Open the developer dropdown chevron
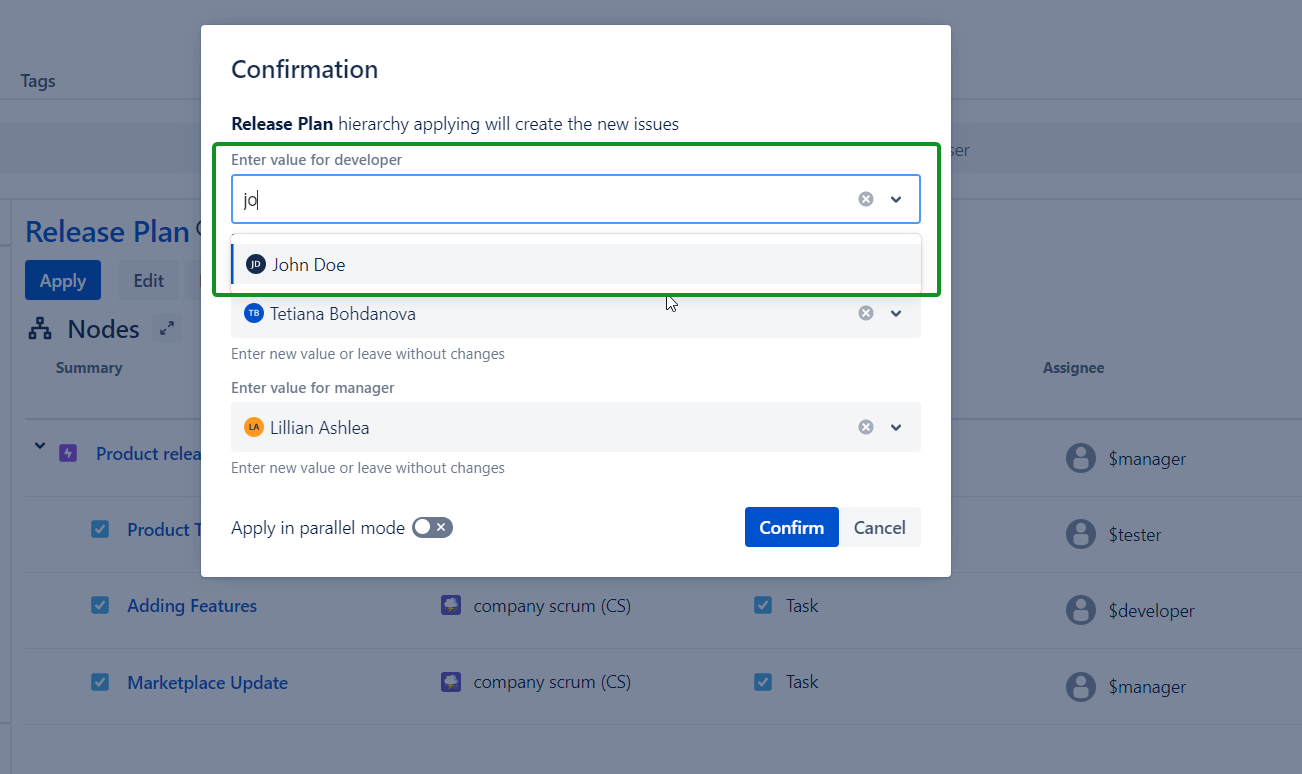The image size is (1302, 774). (896, 199)
